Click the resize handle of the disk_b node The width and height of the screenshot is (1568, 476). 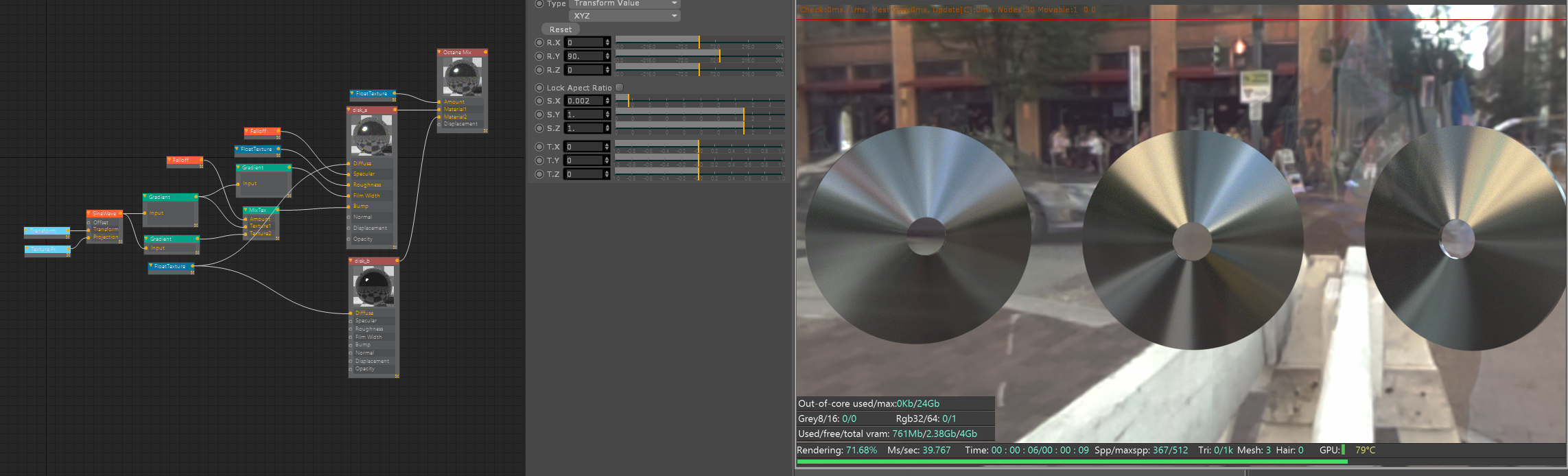397,376
